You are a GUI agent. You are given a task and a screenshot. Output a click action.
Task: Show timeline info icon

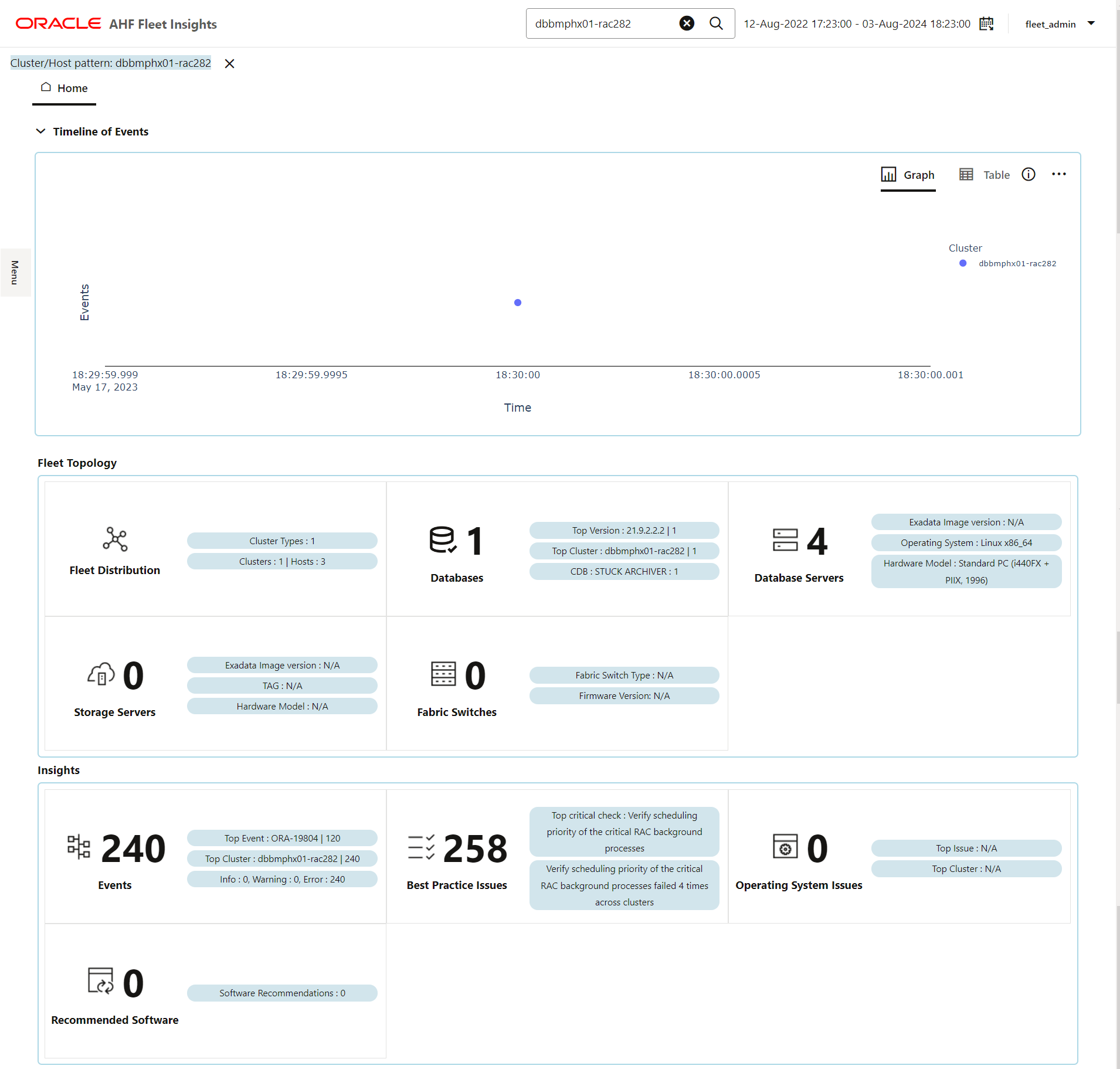pos(1029,174)
